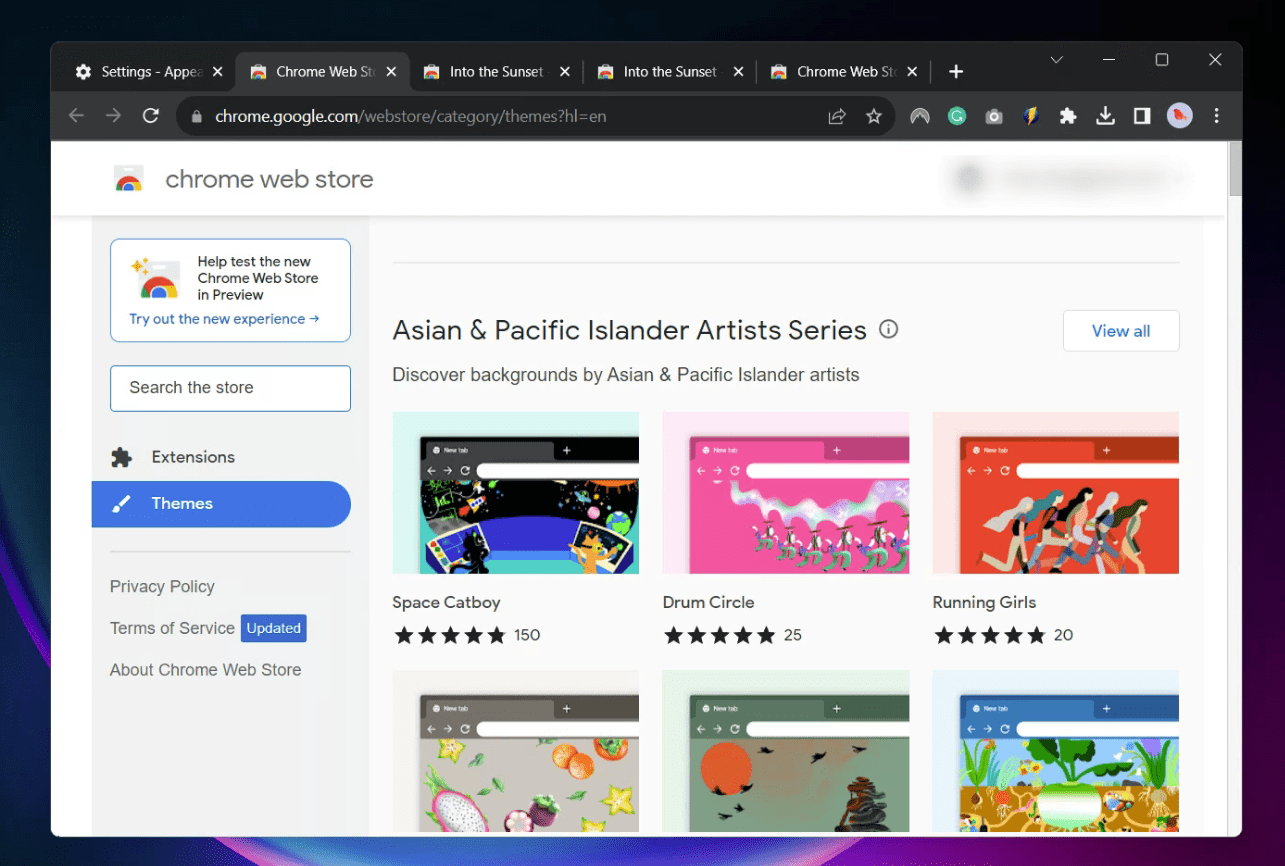1285x866 pixels.
Task: Click the Space Catboy title text
Action: tap(446, 602)
